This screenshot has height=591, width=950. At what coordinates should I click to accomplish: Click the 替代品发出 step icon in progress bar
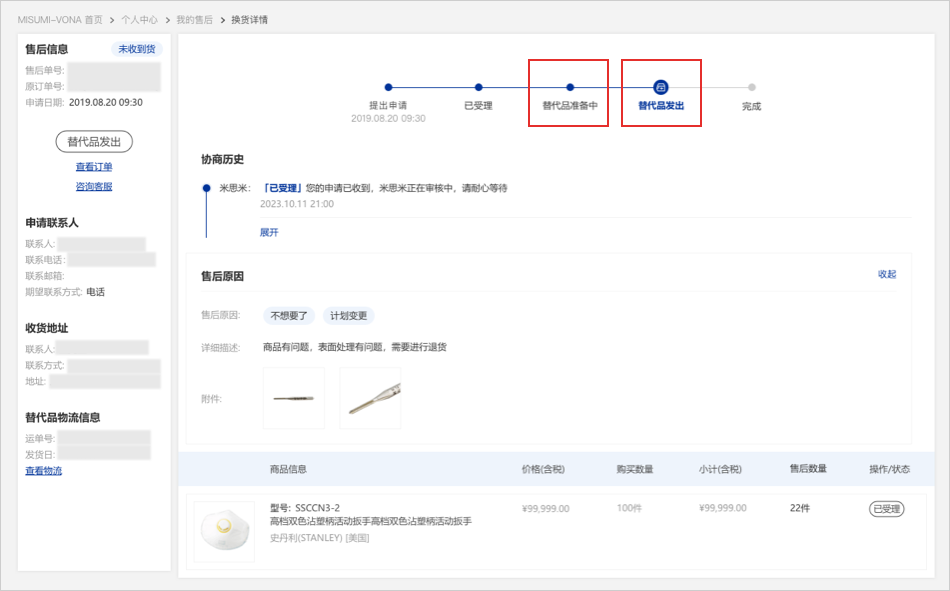(661, 88)
